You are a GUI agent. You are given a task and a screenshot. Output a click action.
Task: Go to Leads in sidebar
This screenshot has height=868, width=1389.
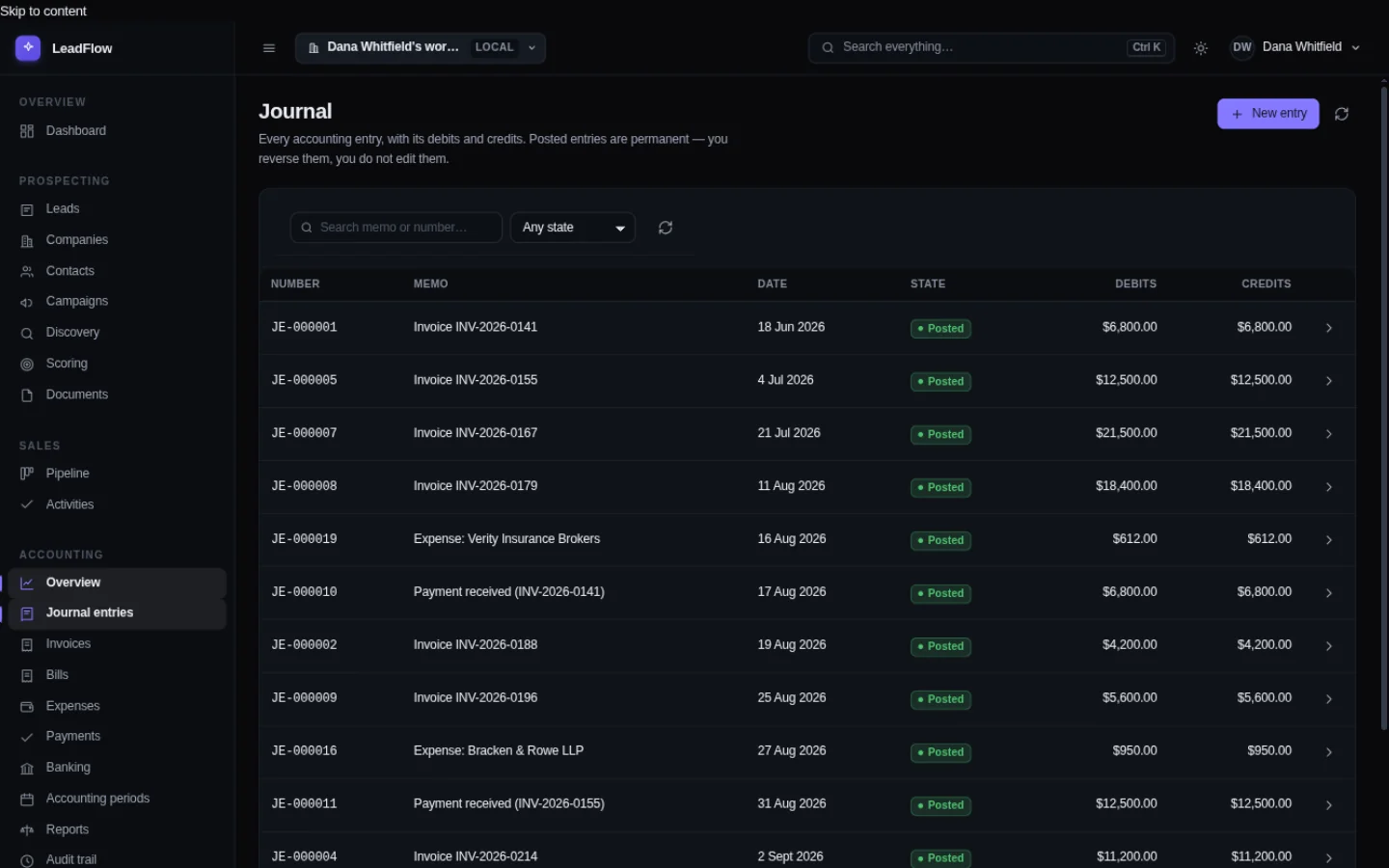[x=116, y=209]
